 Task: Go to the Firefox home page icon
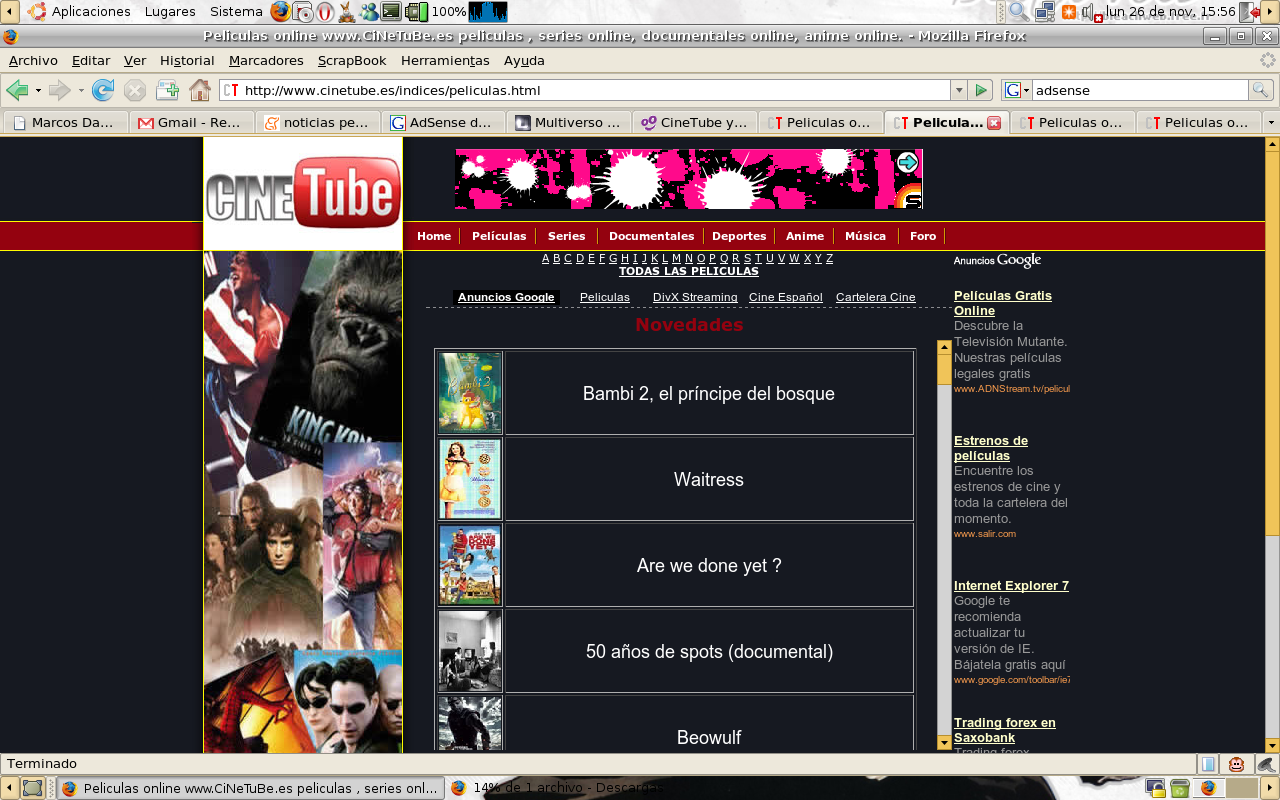[200, 90]
